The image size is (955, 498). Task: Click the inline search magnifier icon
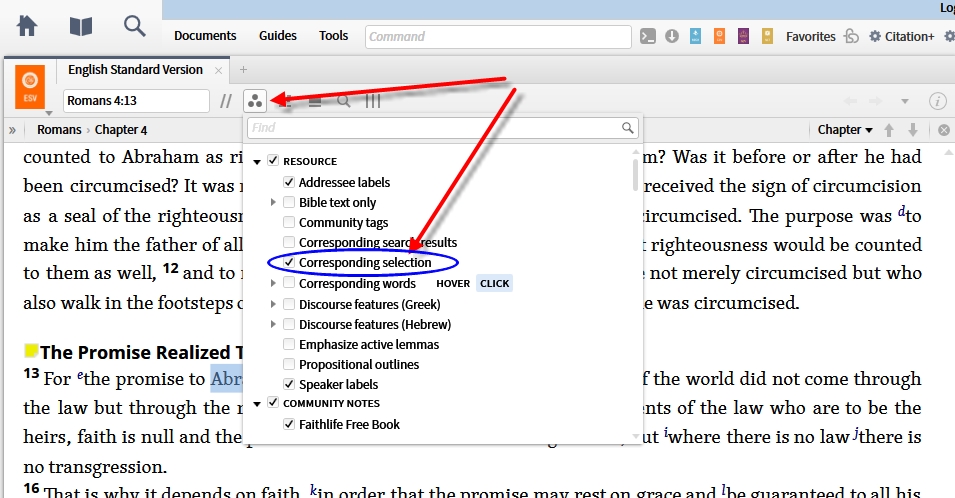(344, 101)
